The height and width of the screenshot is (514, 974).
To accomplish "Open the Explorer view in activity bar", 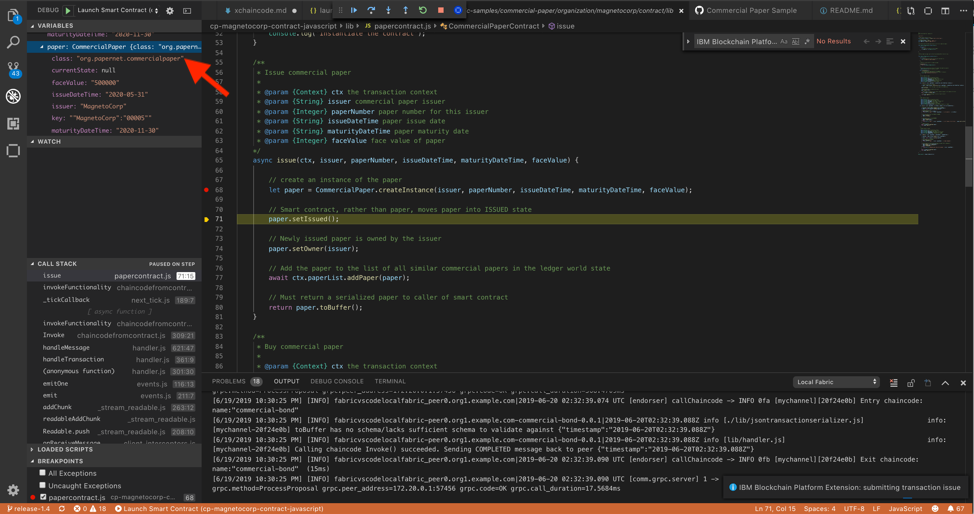I will point(13,15).
